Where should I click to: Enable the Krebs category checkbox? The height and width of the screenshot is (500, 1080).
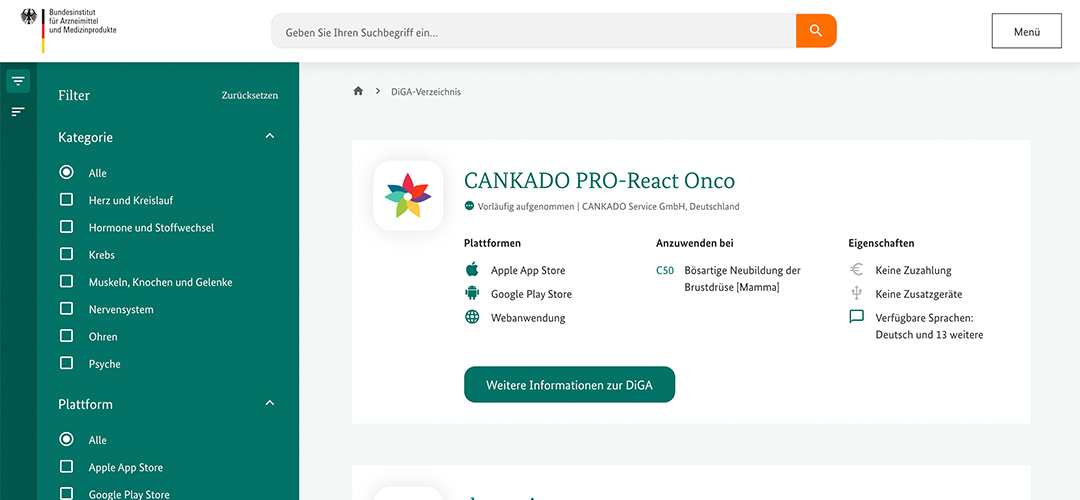66,254
